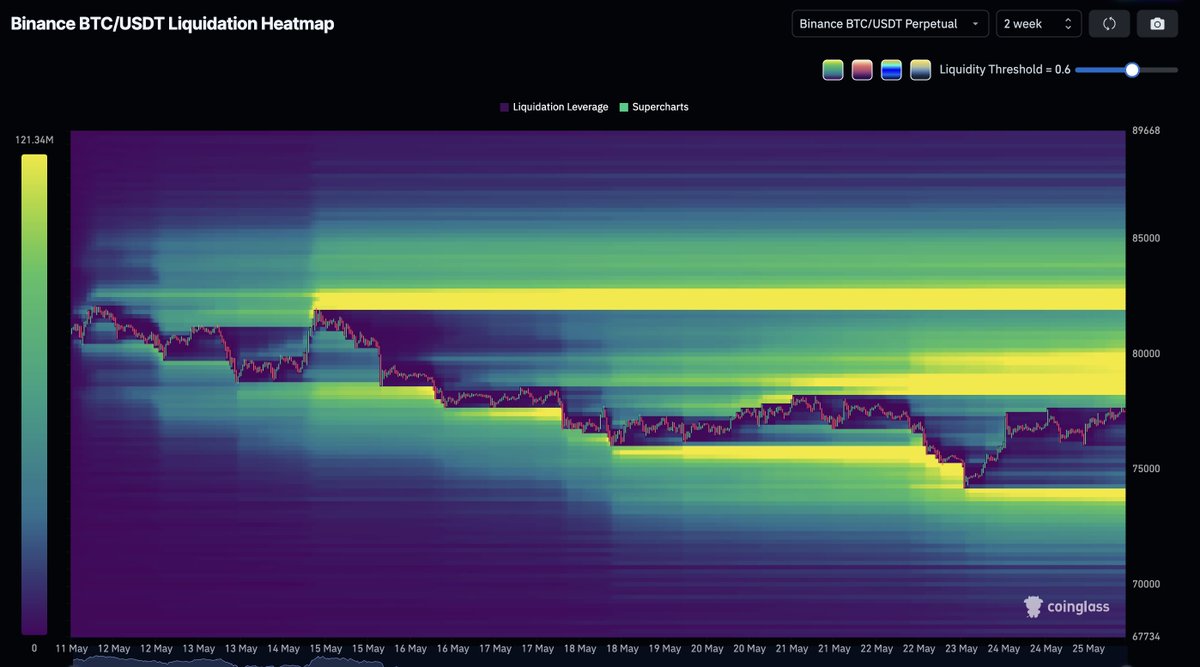Click the 85000 price axis label
1200x667 pixels.
(1146, 238)
